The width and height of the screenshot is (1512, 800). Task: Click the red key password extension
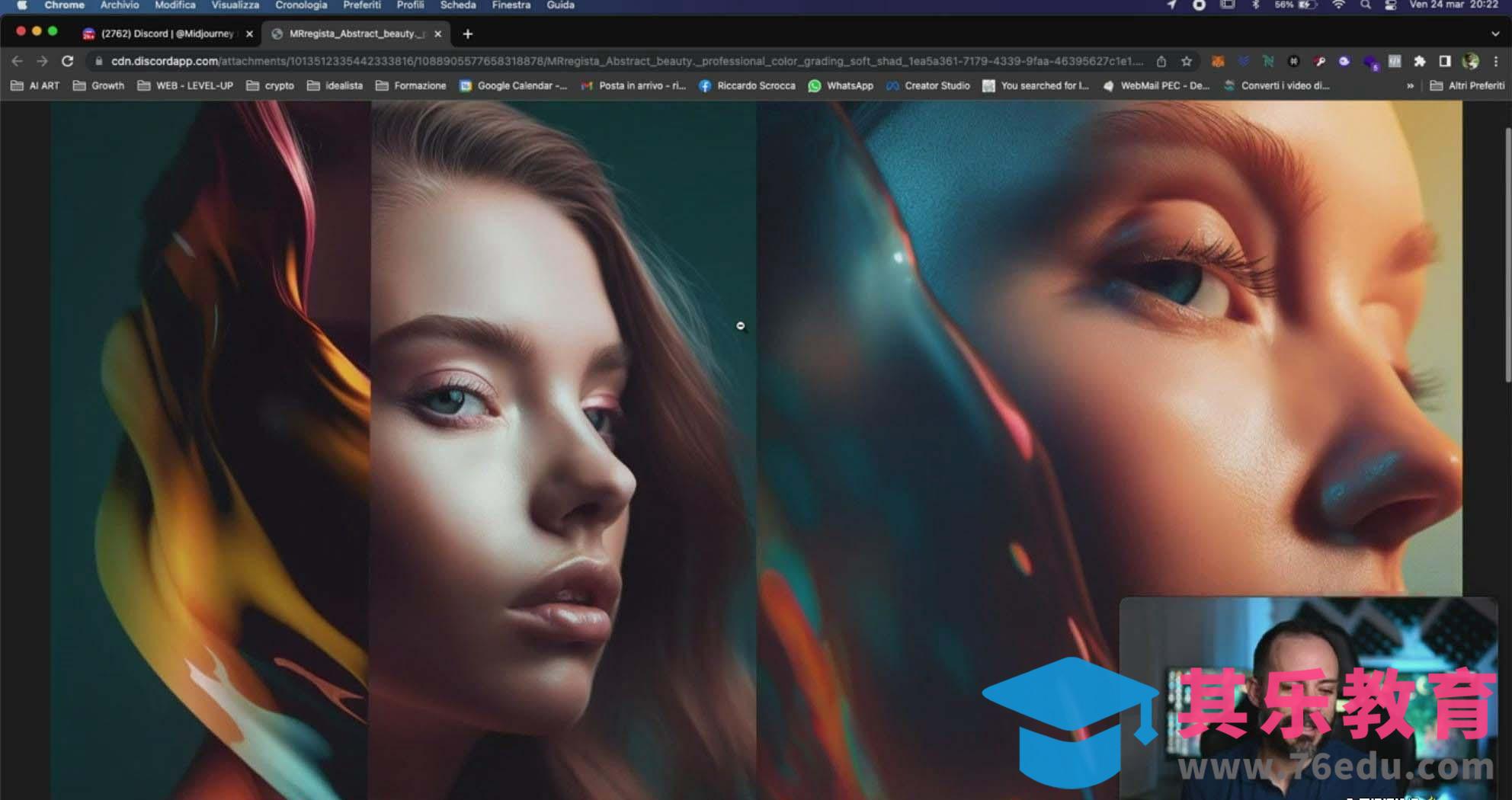(1320, 61)
